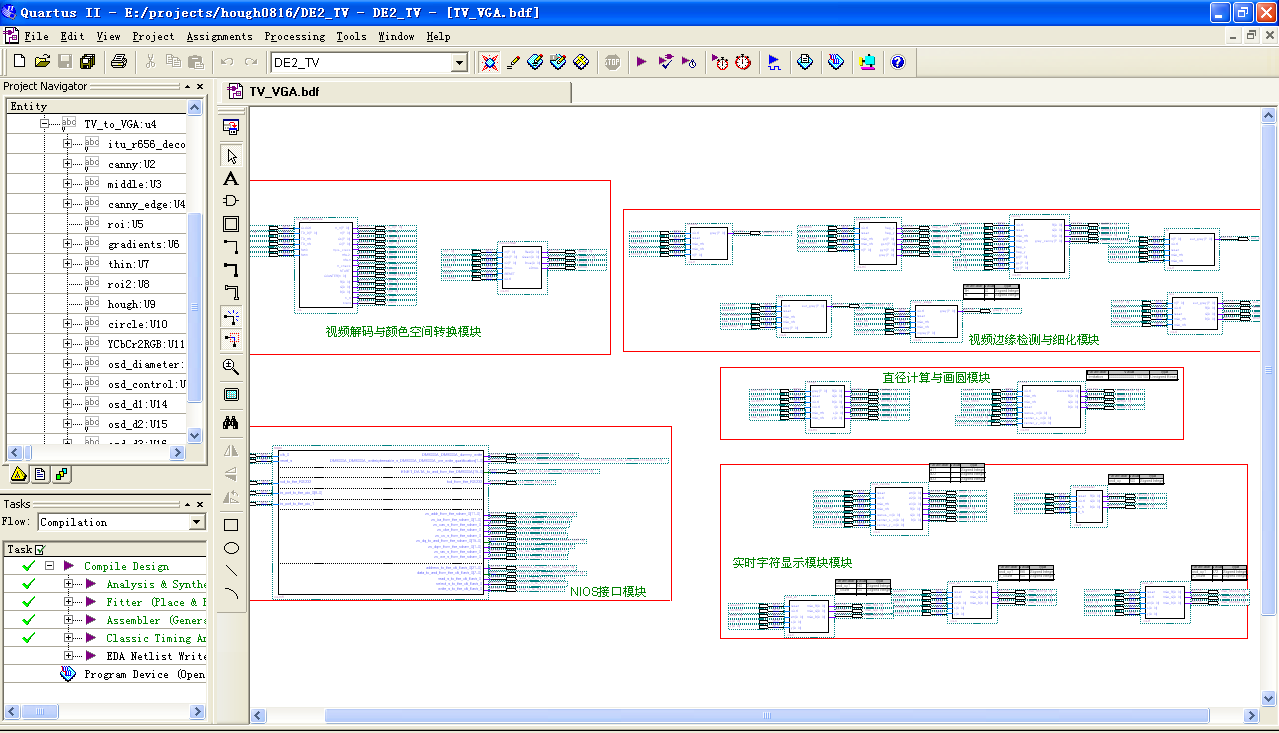Select the Line drawing tool
Image resolution: width=1279 pixels, height=733 pixels.
coord(231,571)
